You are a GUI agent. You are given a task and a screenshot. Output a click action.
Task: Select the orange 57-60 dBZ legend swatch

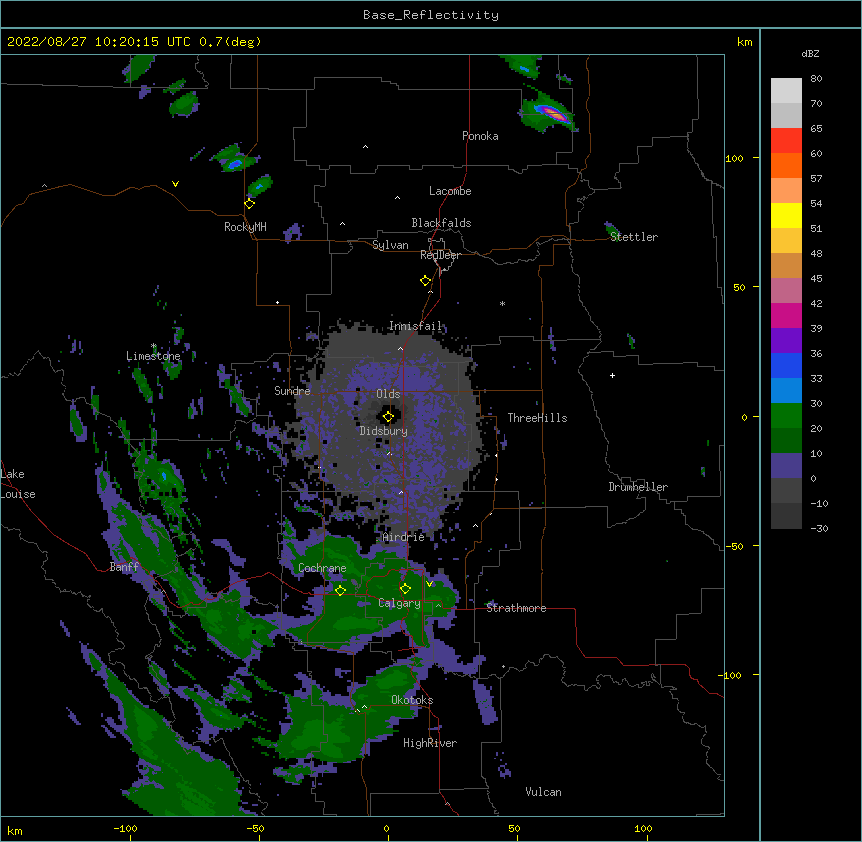tap(786, 165)
